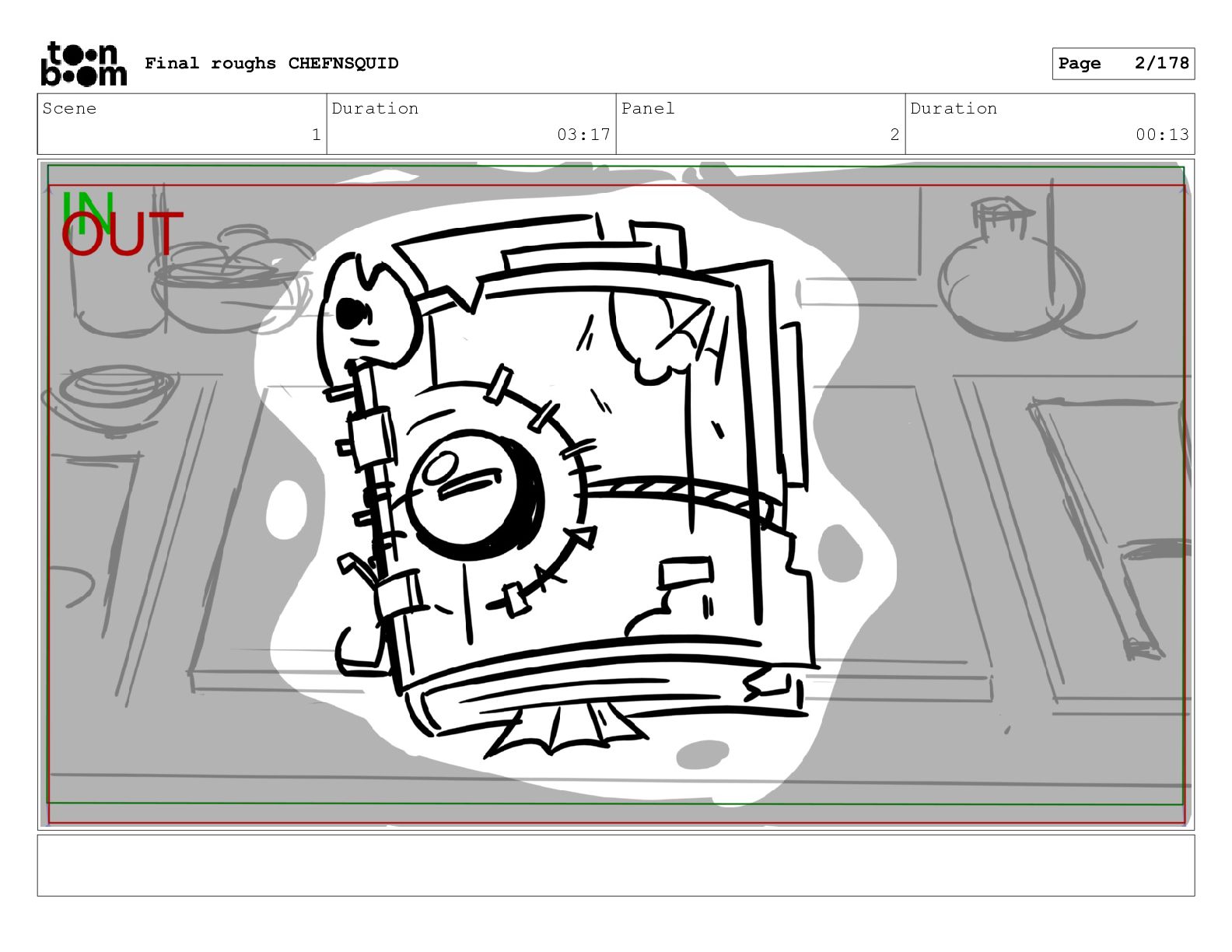The width and height of the screenshot is (1232, 952).
Task: Click the Toon Boom logo
Action: coord(83,64)
